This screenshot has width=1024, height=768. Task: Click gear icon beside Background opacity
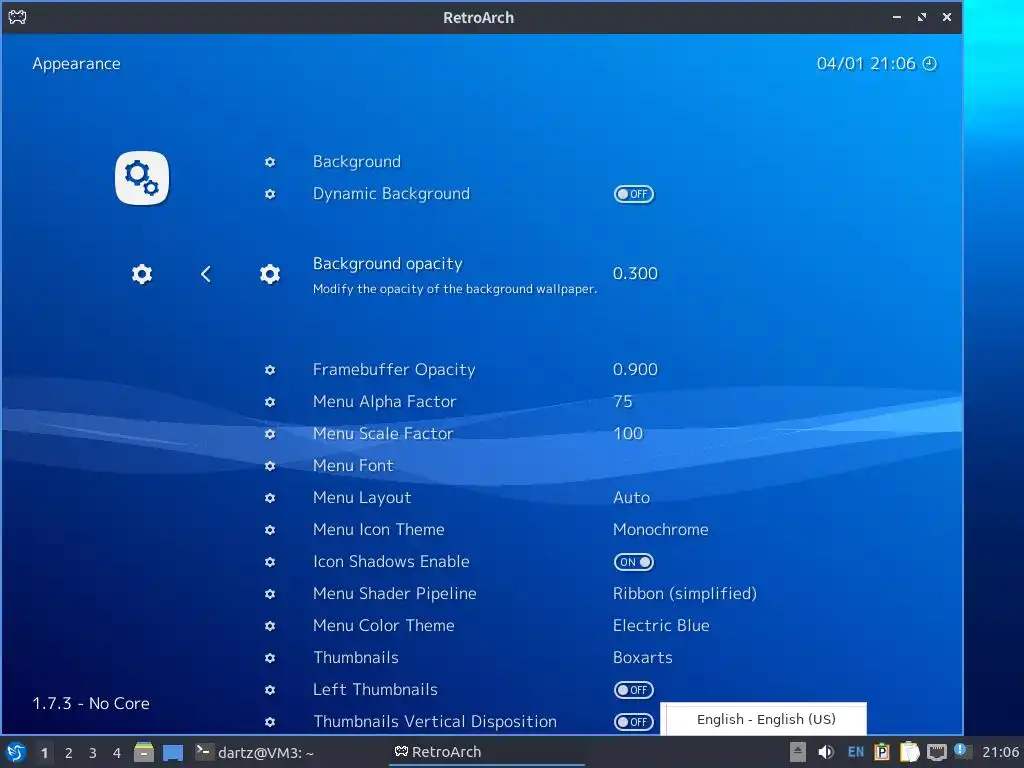[x=270, y=274]
